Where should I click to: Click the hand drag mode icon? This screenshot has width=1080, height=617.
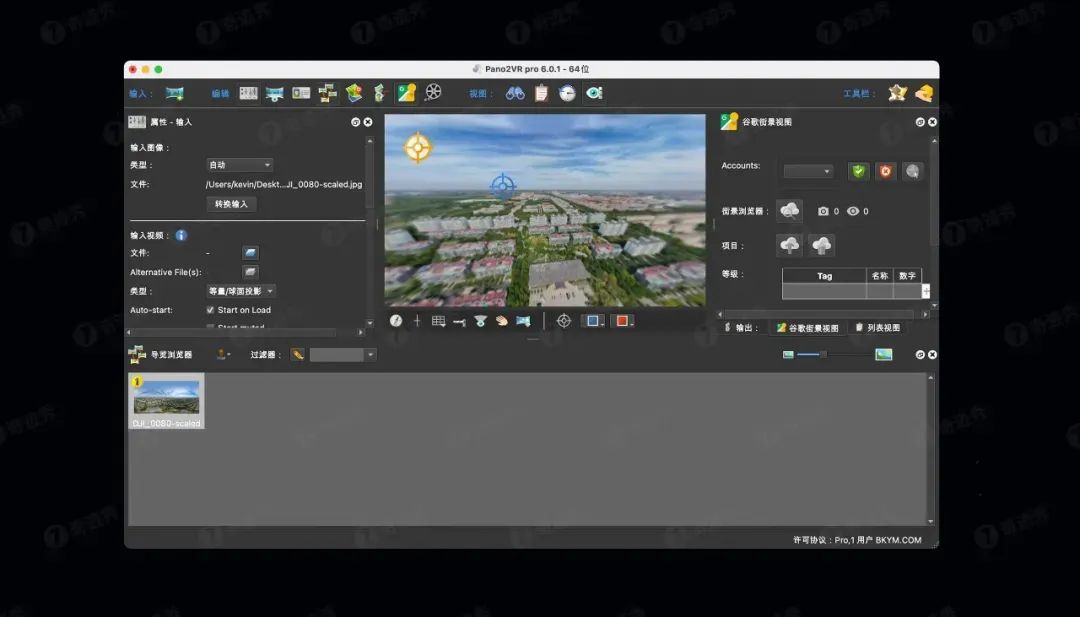pyautogui.click(x=501, y=321)
